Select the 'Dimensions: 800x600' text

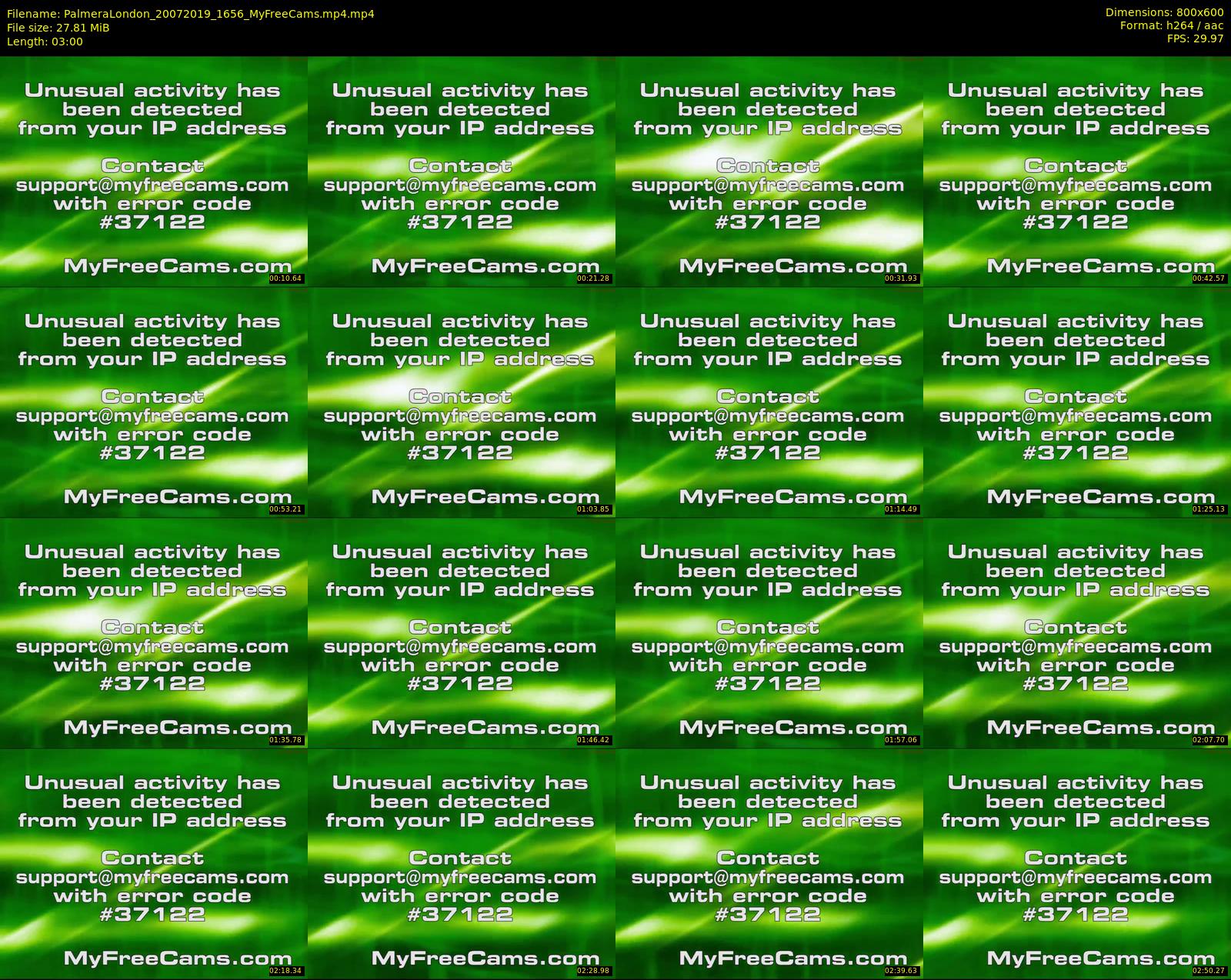(1164, 12)
